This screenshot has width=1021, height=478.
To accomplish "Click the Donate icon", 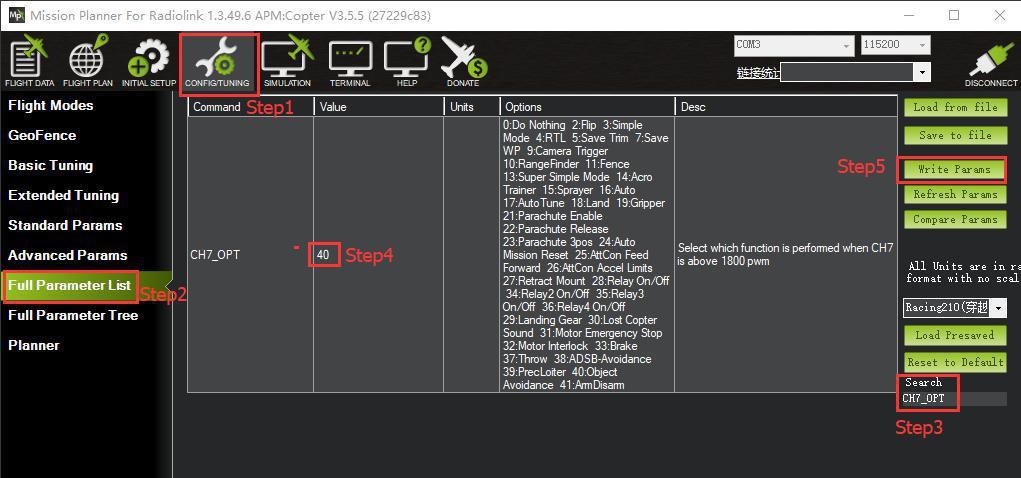I will [463, 62].
